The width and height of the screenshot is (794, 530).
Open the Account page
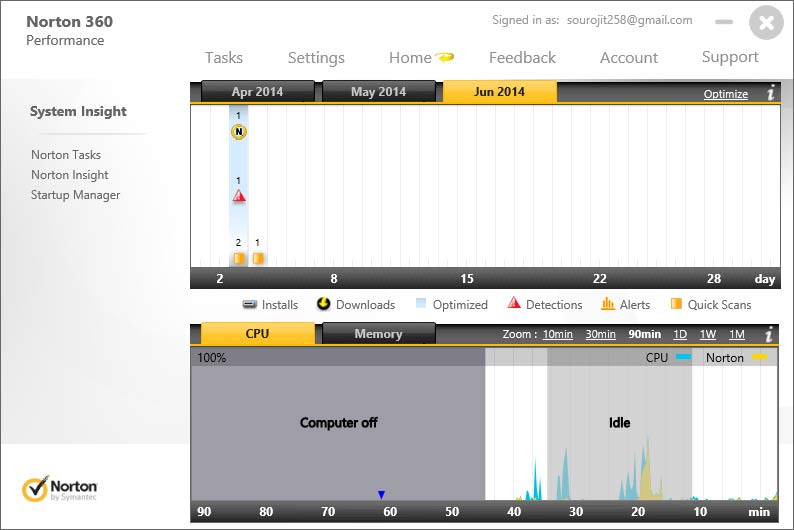[629, 58]
